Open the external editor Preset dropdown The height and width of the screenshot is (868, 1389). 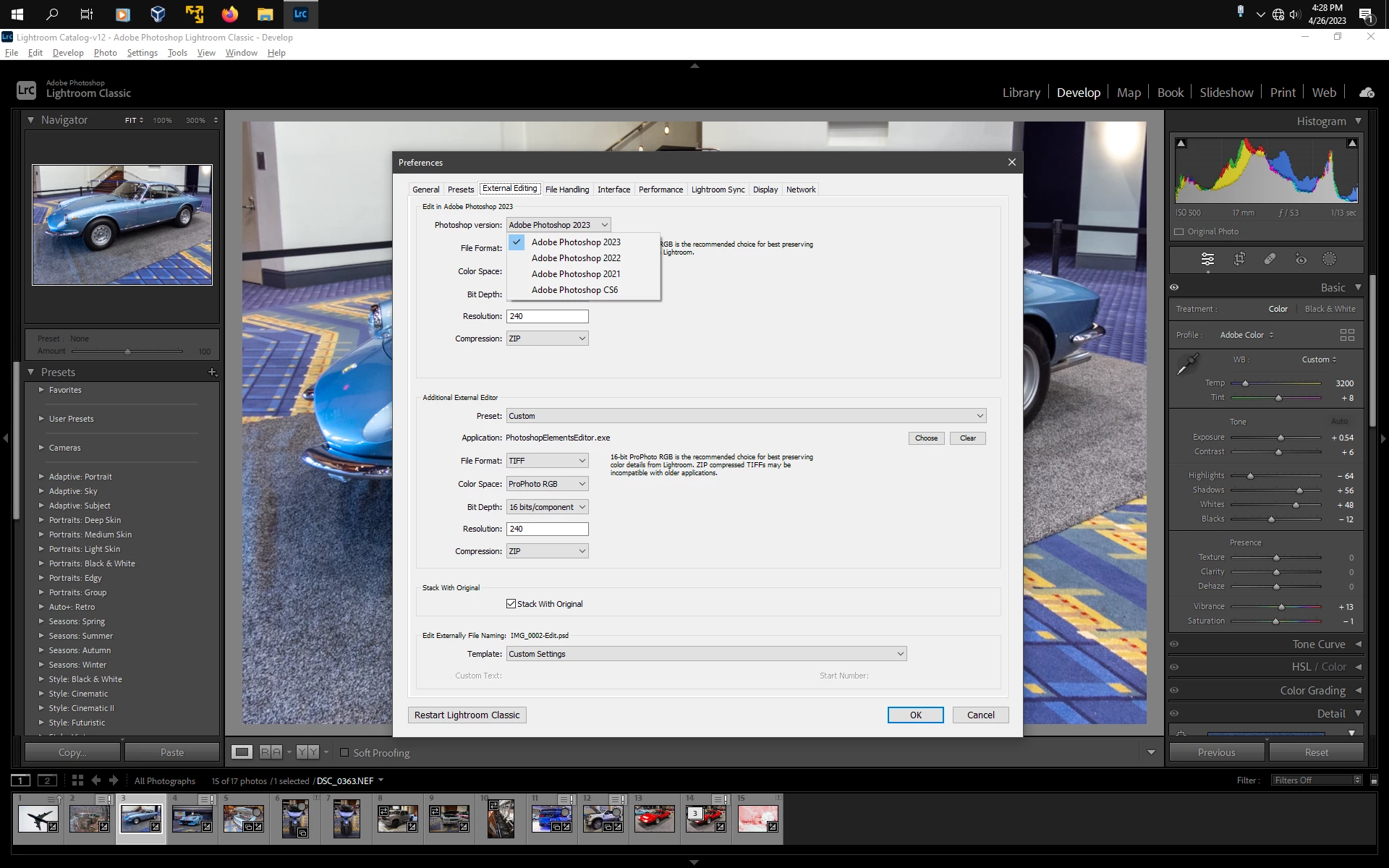pos(746,416)
